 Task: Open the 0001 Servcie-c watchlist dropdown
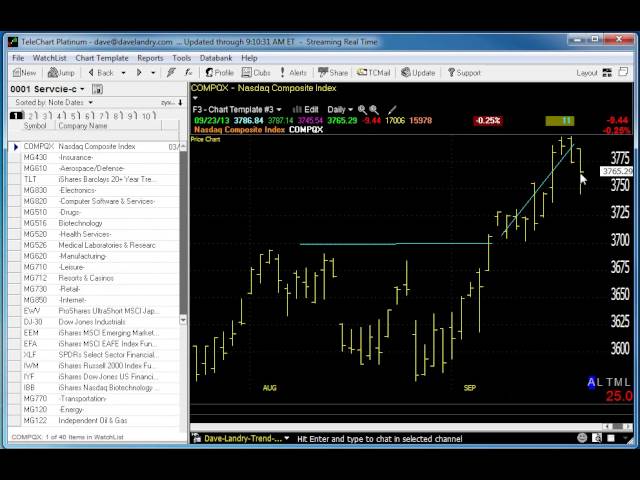(x=82, y=89)
